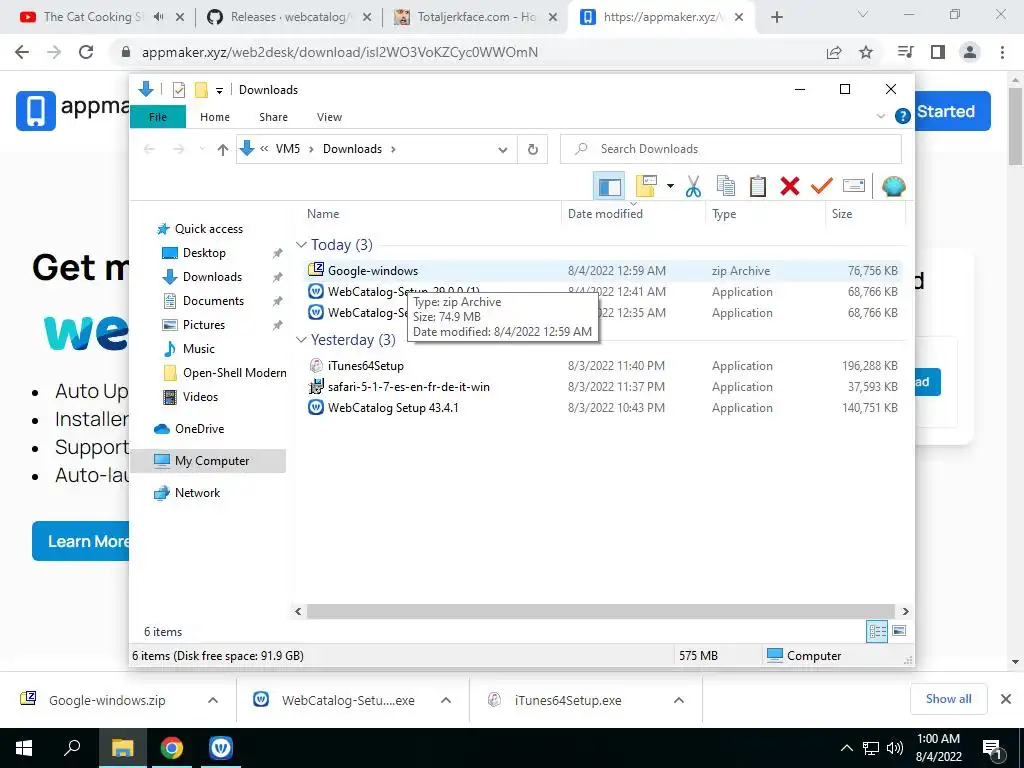1024x768 pixels.
Task: Switch to details view icon in status bar
Action: pyautogui.click(x=877, y=632)
